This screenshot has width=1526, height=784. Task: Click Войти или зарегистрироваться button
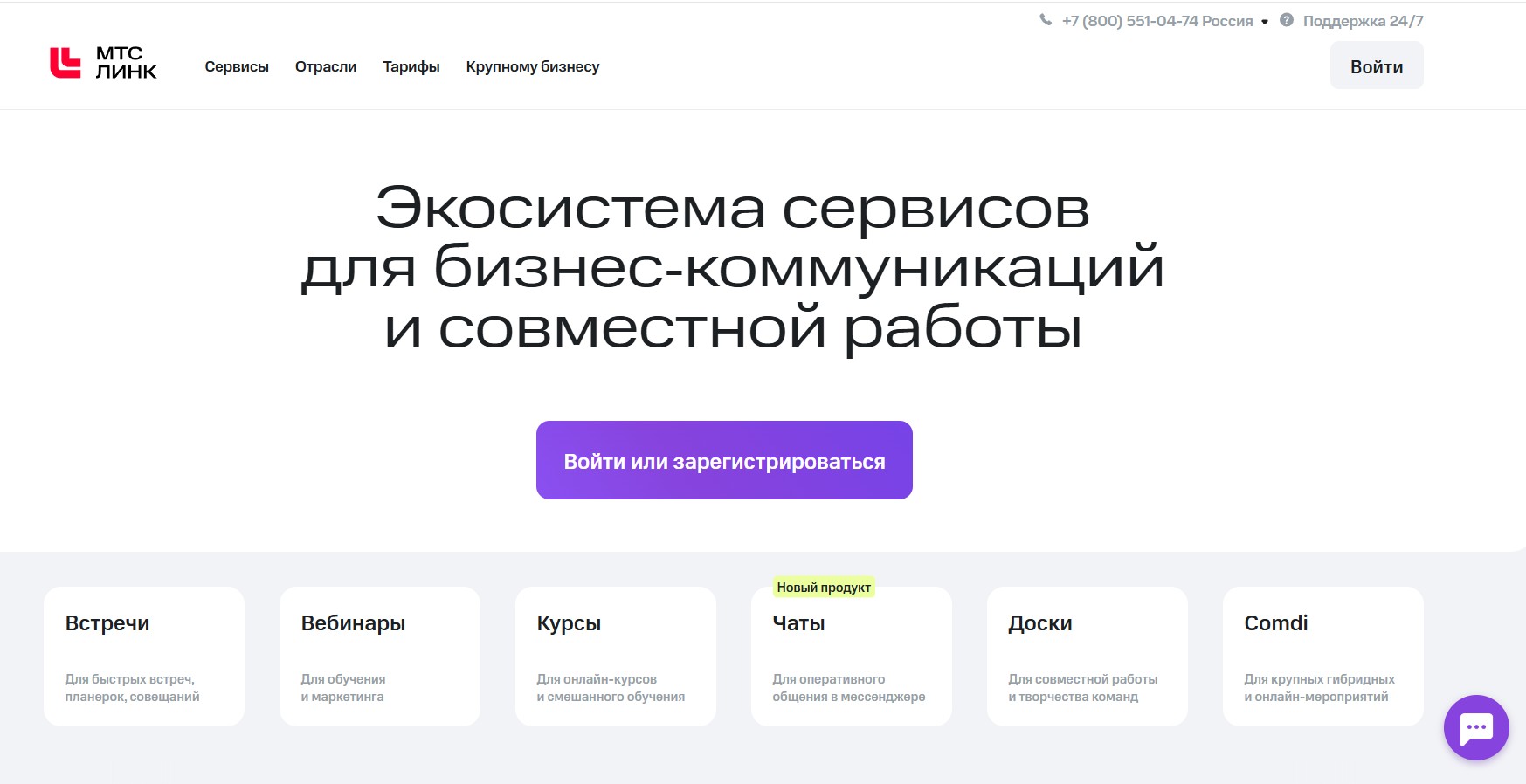(x=724, y=460)
